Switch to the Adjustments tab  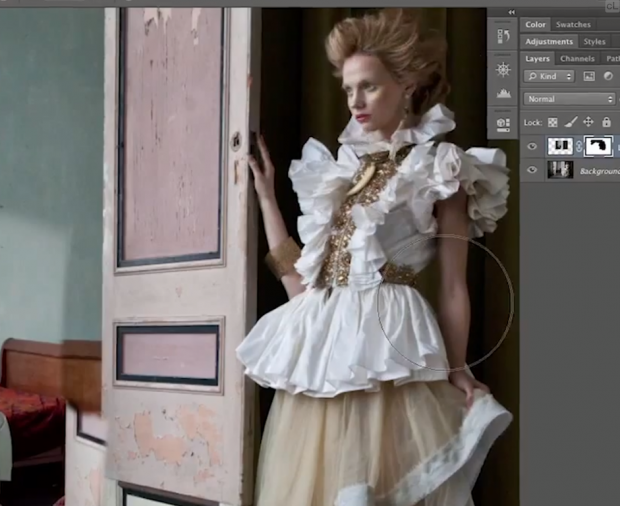click(x=549, y=42)
